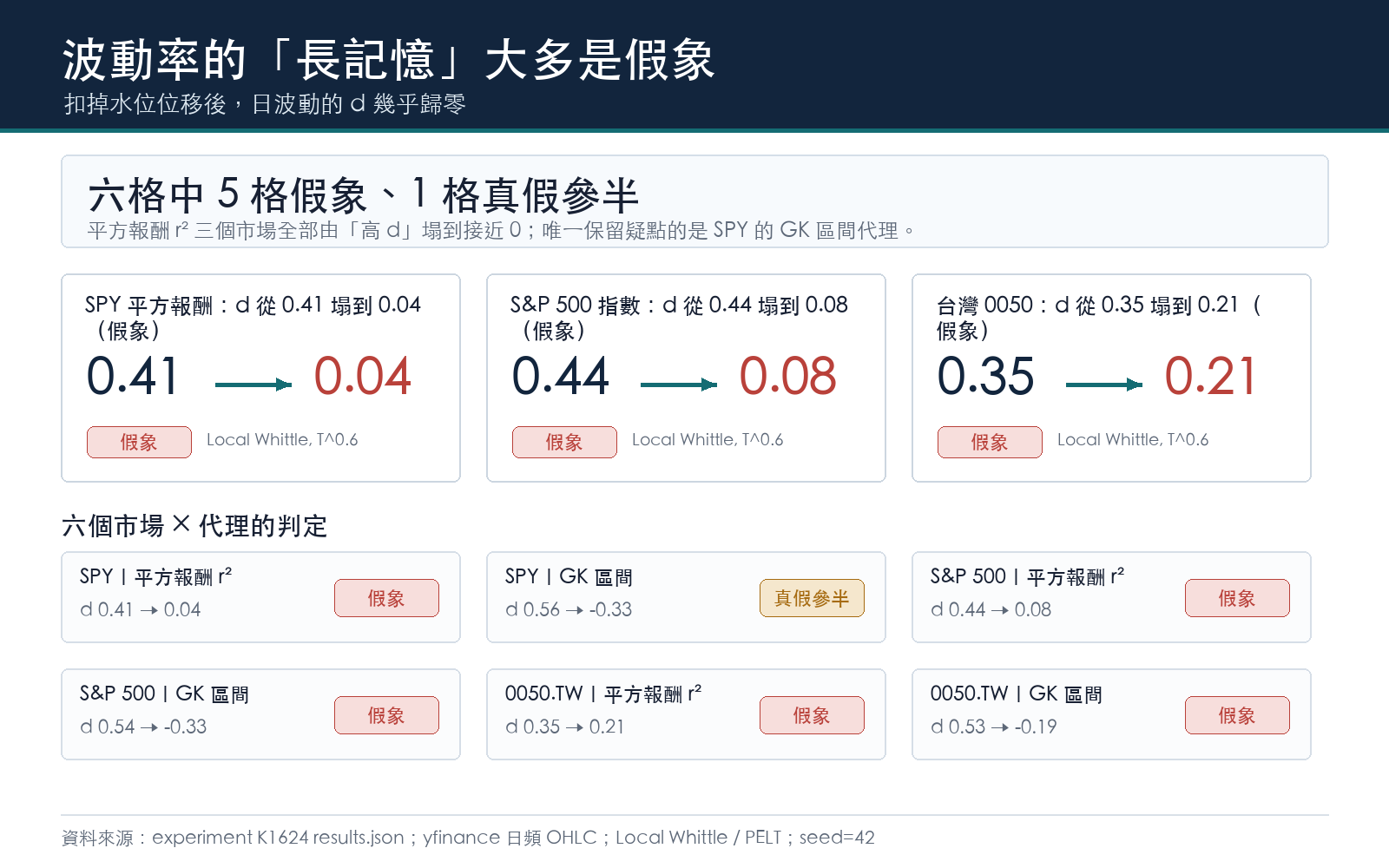Screen dimensions: 1389x868
Task: Click the section heading 六個市場 × 代理的判定
Action: click(x=194, y=525)
